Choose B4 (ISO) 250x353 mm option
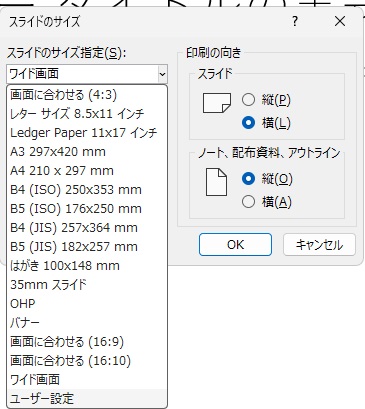This screenshot has height=409, width=365. 87,190
